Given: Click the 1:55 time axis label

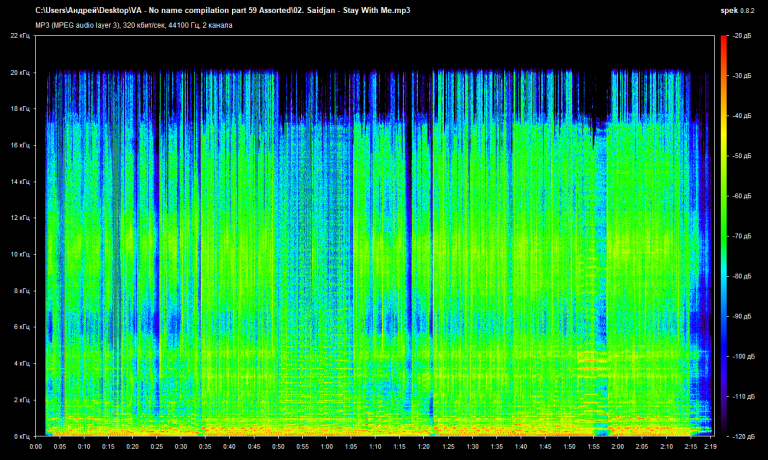Looking at the screenshot, I should point(594,447).
